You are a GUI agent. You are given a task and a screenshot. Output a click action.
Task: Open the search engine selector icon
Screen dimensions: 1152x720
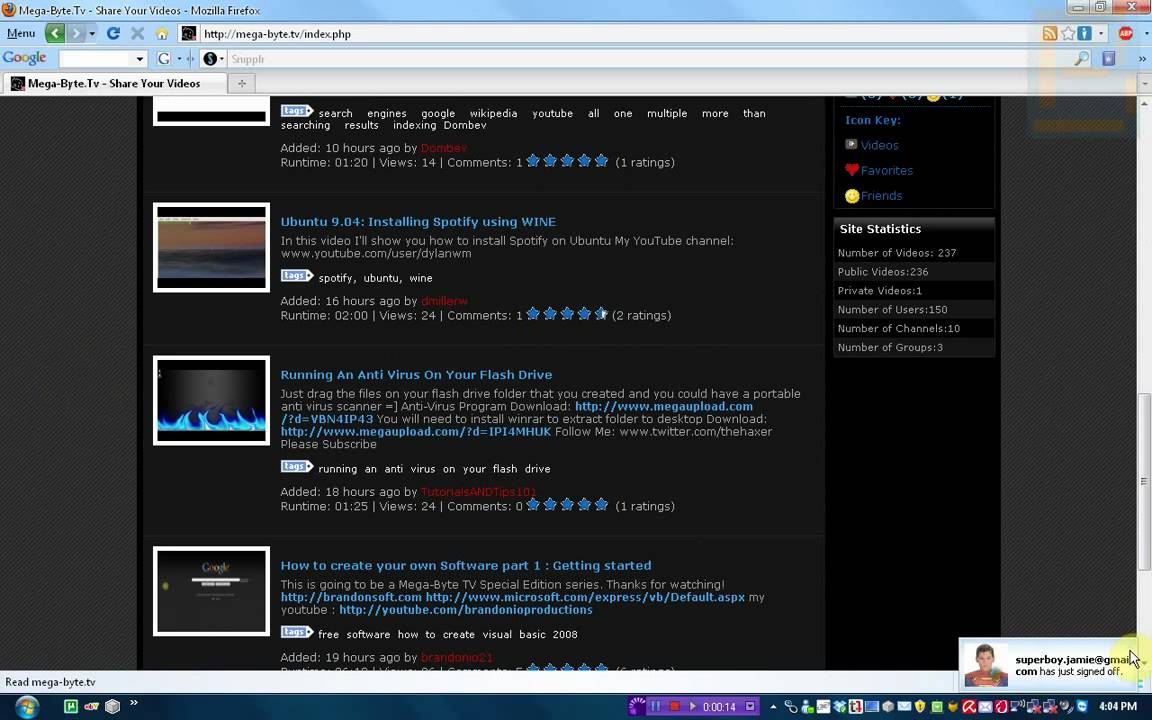tap(212, 59)
